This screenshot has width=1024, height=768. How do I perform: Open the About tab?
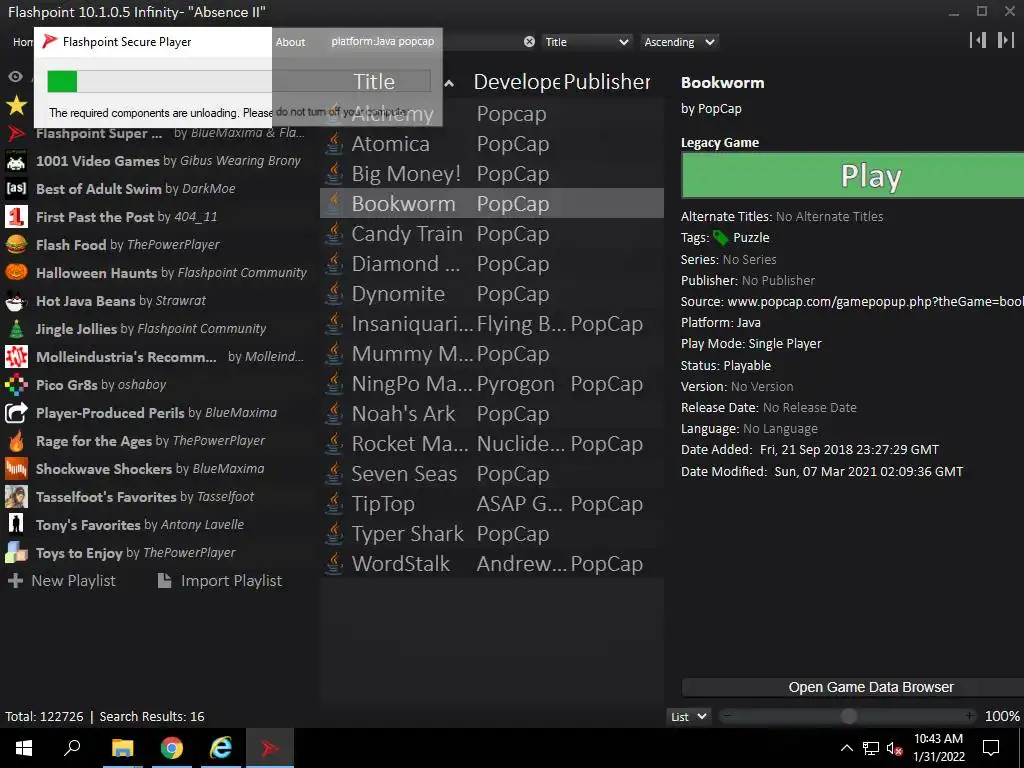[291, 42]
